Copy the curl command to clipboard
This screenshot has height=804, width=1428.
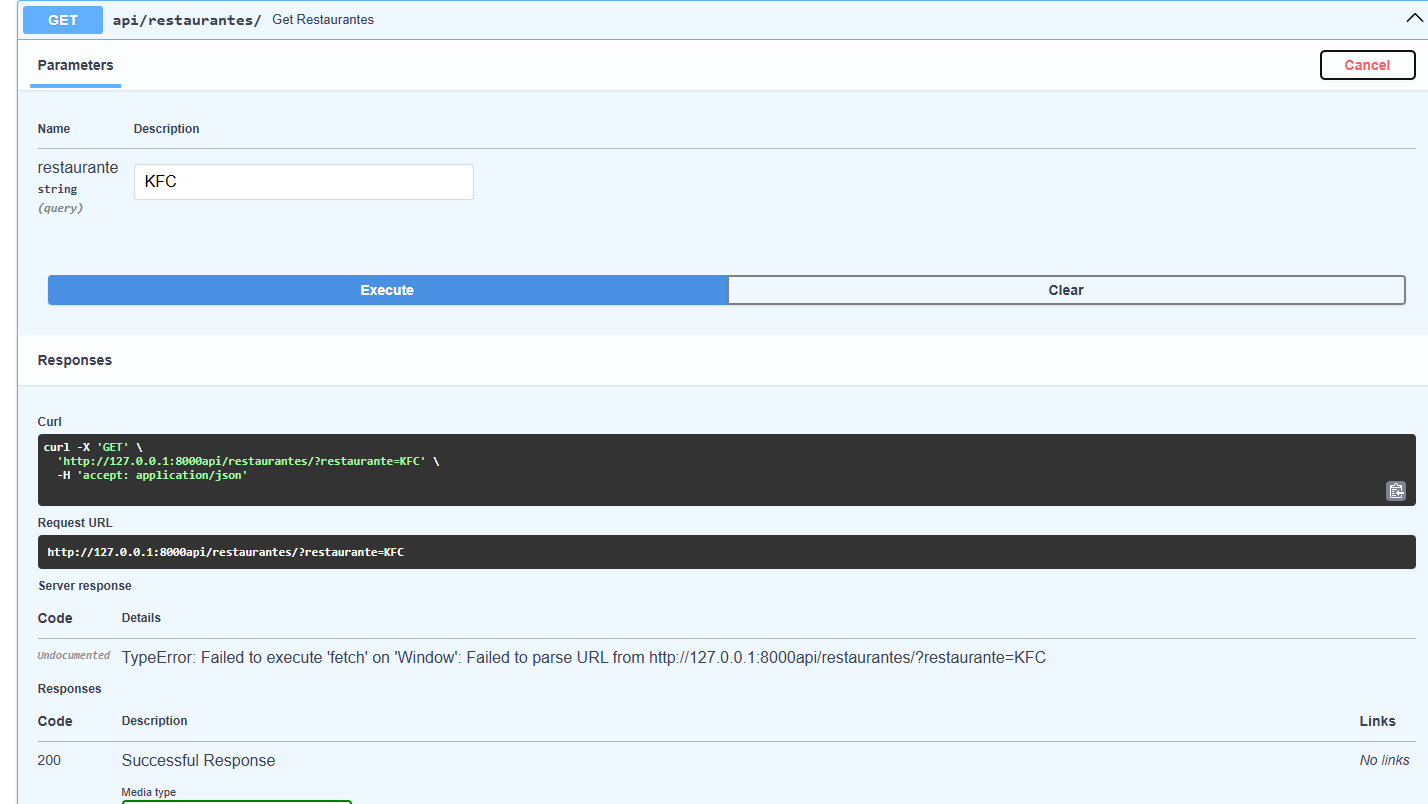1396,491
